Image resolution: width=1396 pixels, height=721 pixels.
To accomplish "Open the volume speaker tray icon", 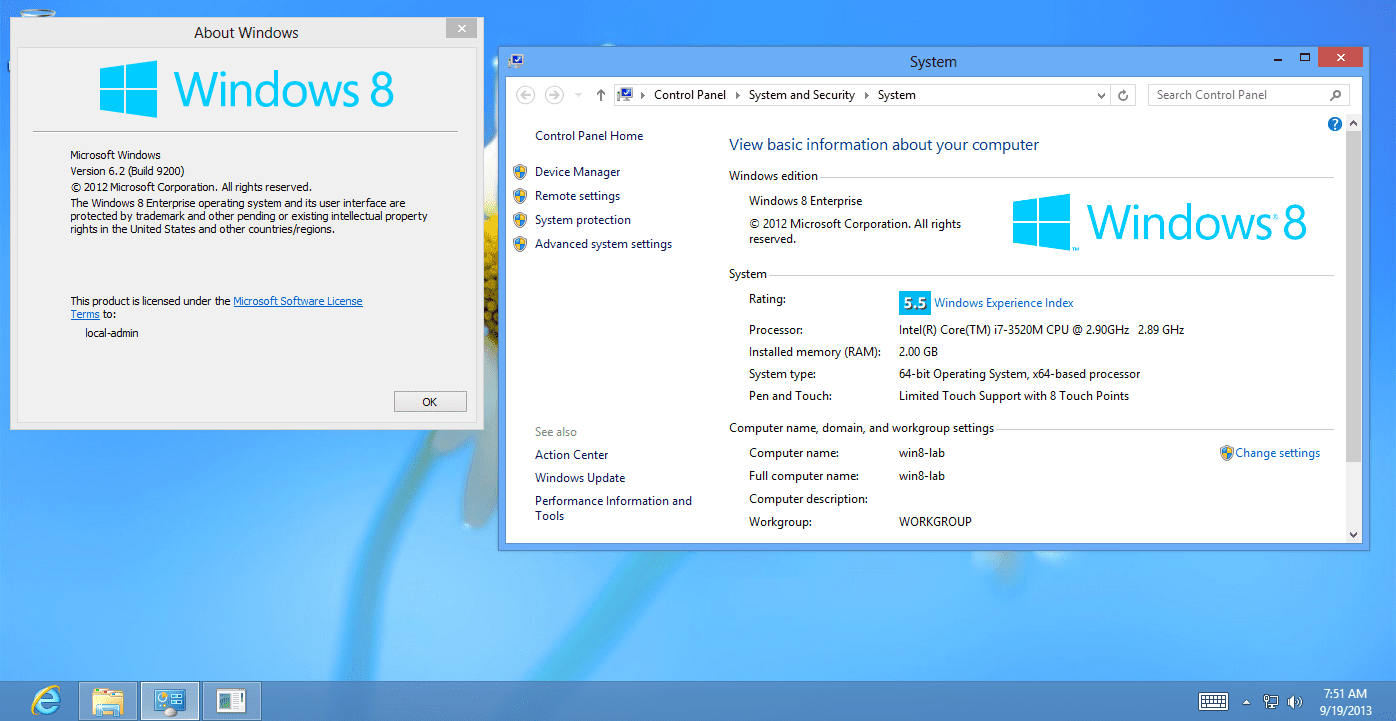I will pos(1295,702).
